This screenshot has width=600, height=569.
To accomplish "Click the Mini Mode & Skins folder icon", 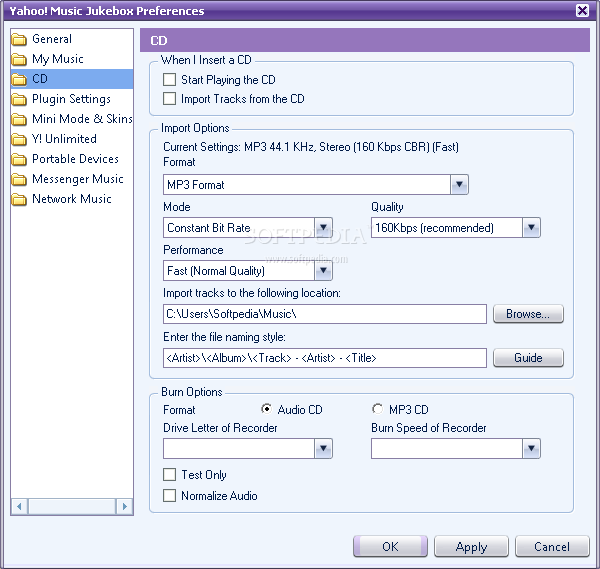I will coord(19,119).
